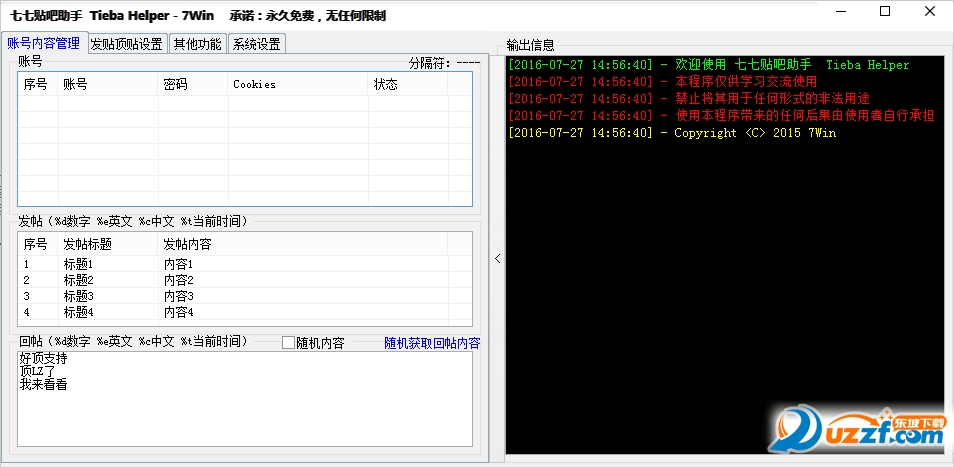Image resolution: width=954 pixels, height=468 pixels.
Task: Click the 我来看看 reply line
Action: [43, 385]
